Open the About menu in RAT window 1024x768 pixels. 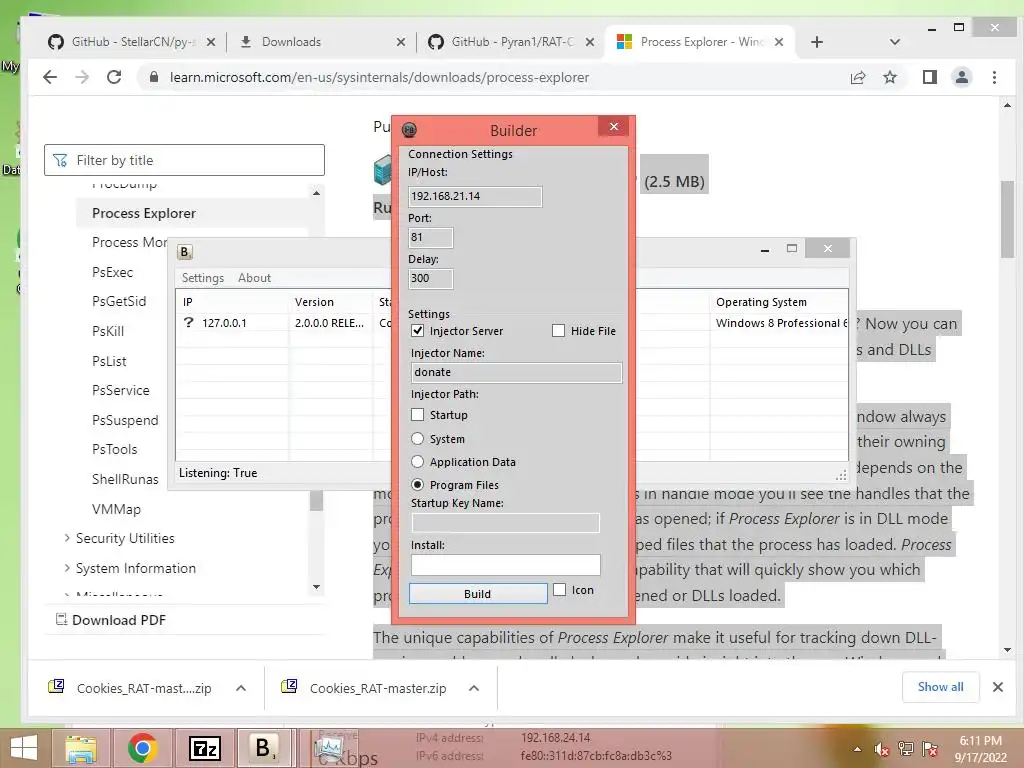(254, 278)
